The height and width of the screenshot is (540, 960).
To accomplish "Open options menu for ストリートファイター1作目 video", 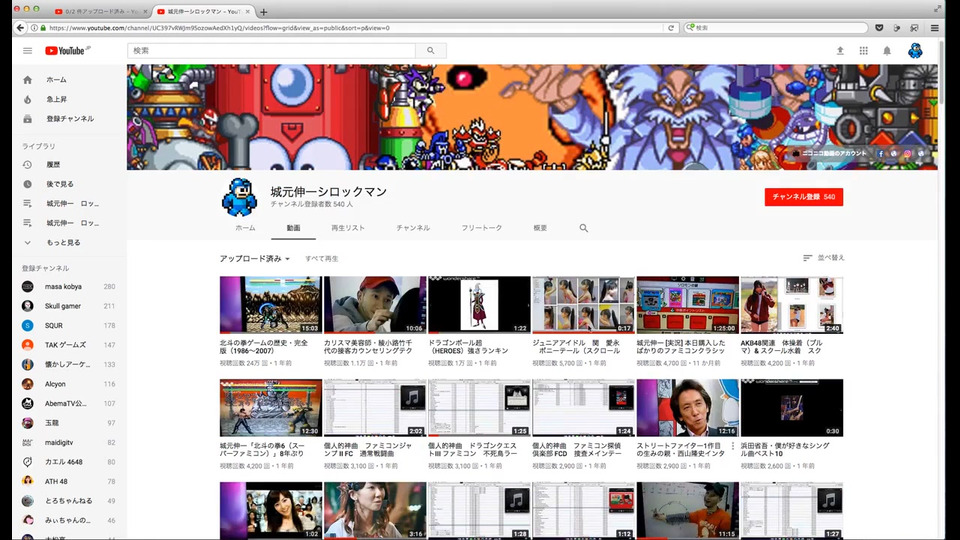I will (x=733, y=446).
